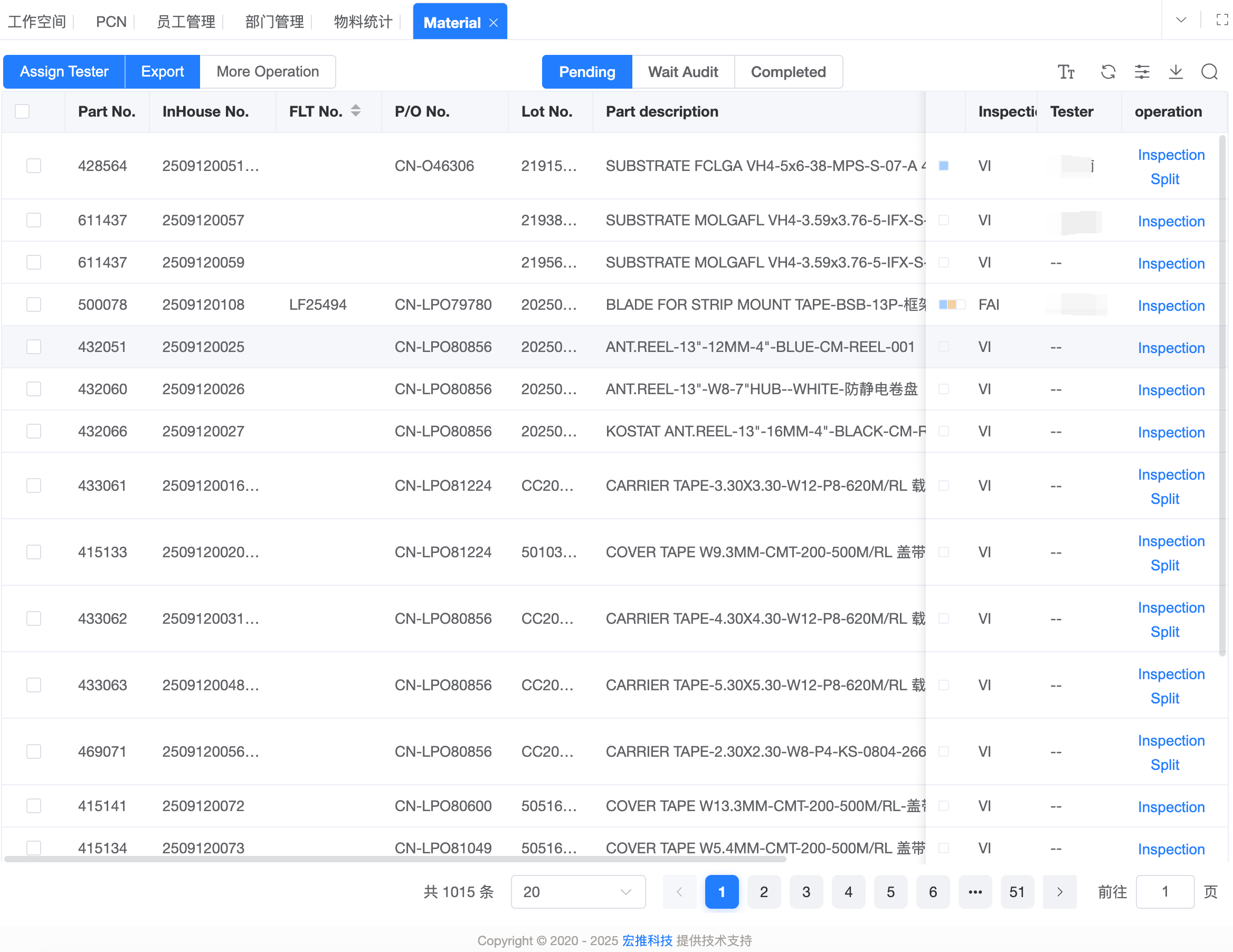Image resolution: width=1233 pixels, height=952 pixels.
Task: Expand the tabs list chevron dropdown
Action: [1181, 20]
